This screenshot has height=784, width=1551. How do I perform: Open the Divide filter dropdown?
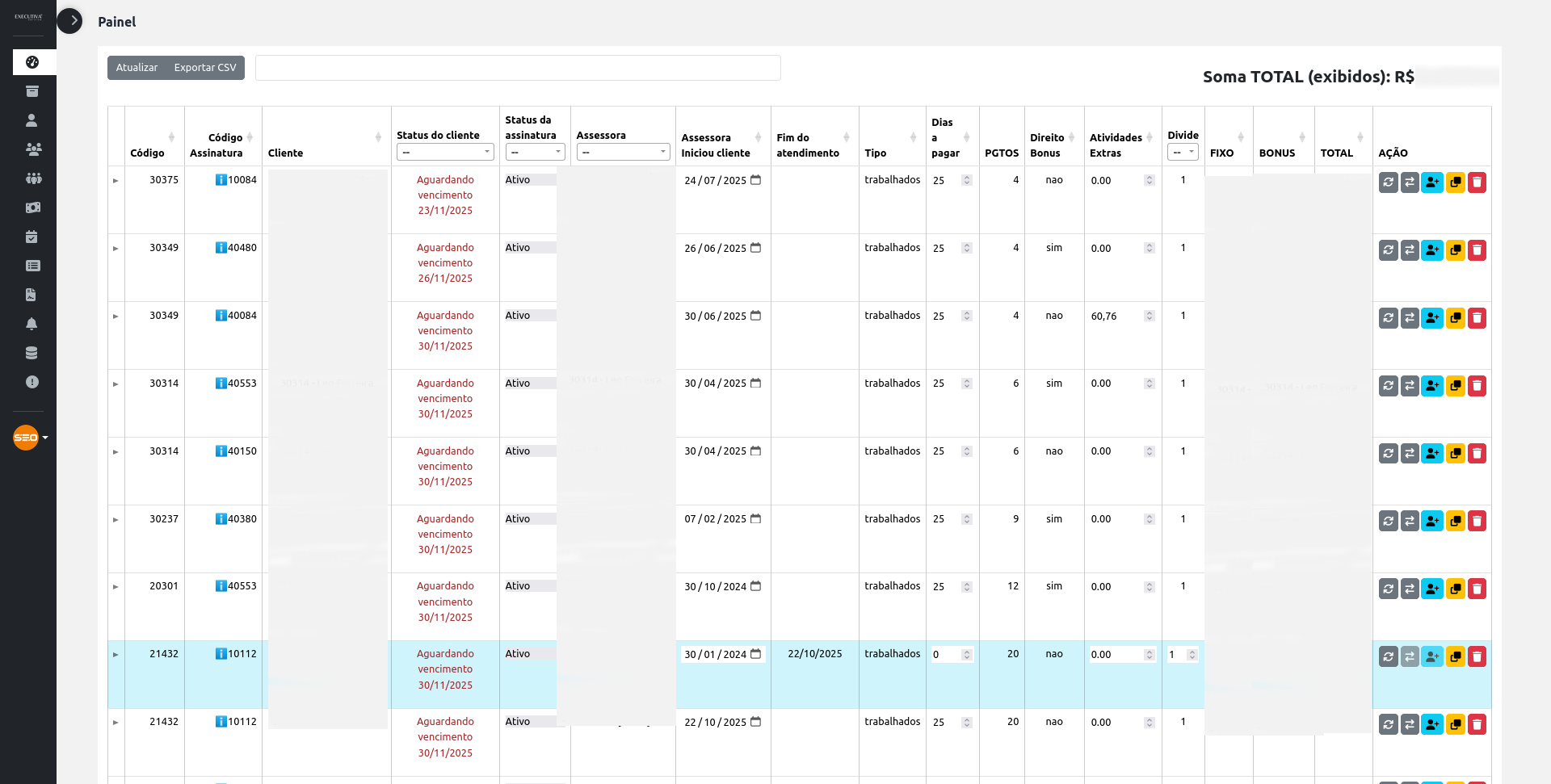coord(1183,152)
